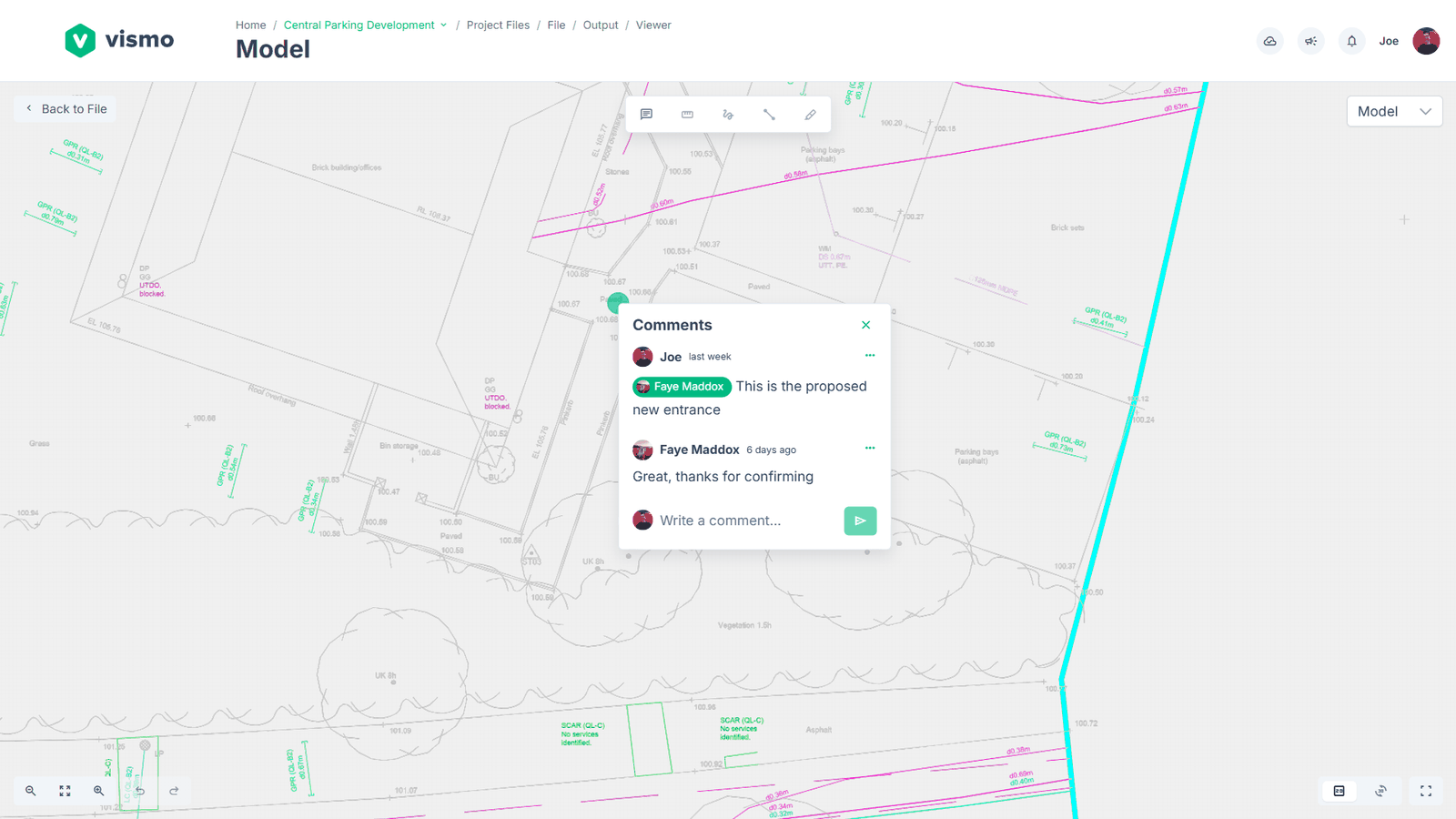Go to Output breadcrumb

601,25
